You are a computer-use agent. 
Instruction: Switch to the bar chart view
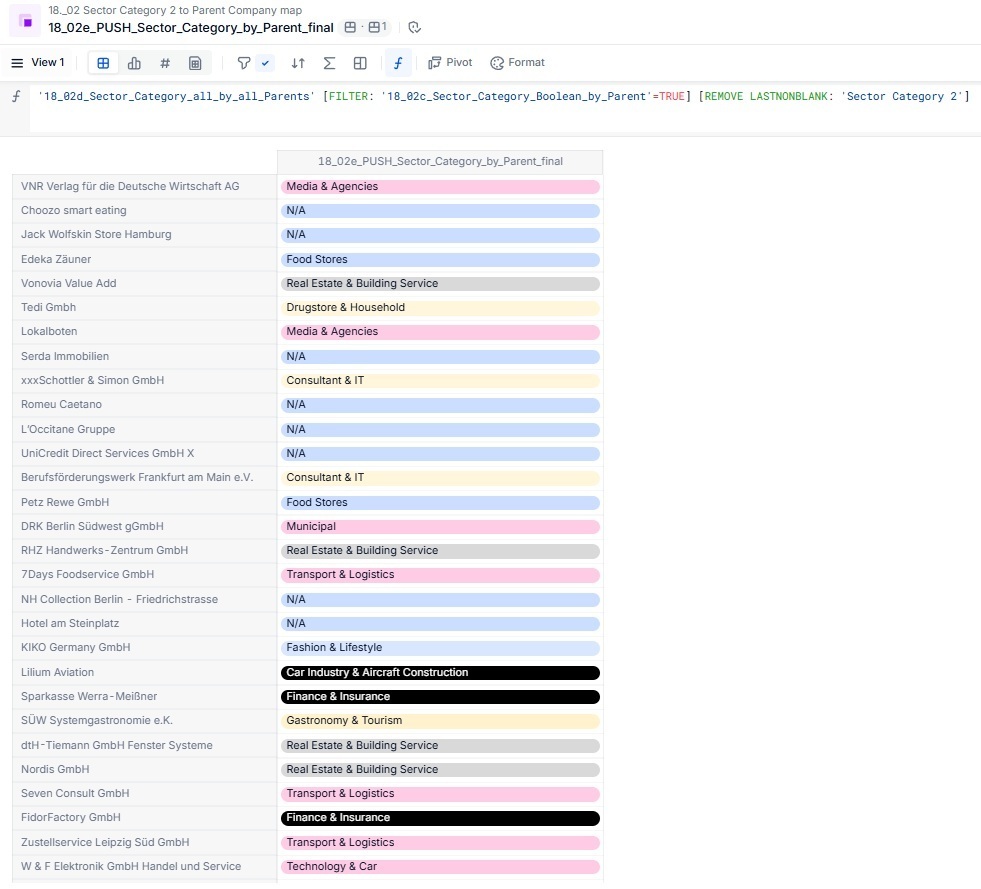134,63
